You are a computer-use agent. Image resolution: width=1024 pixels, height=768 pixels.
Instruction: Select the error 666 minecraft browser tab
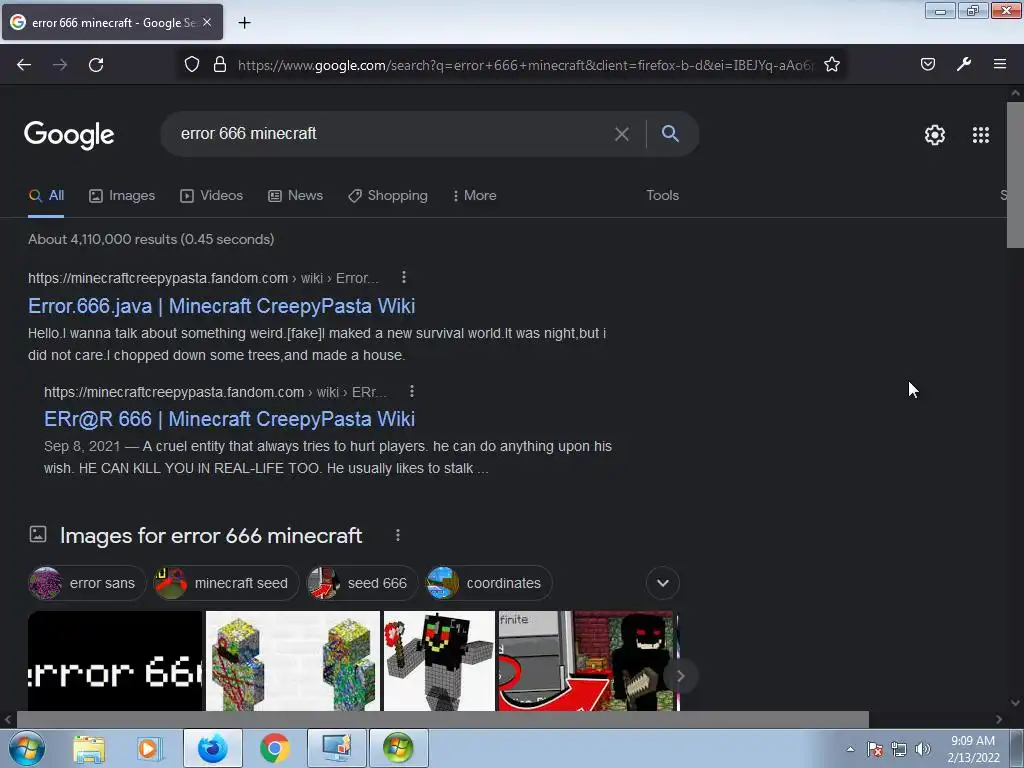[x=112, y=22]
